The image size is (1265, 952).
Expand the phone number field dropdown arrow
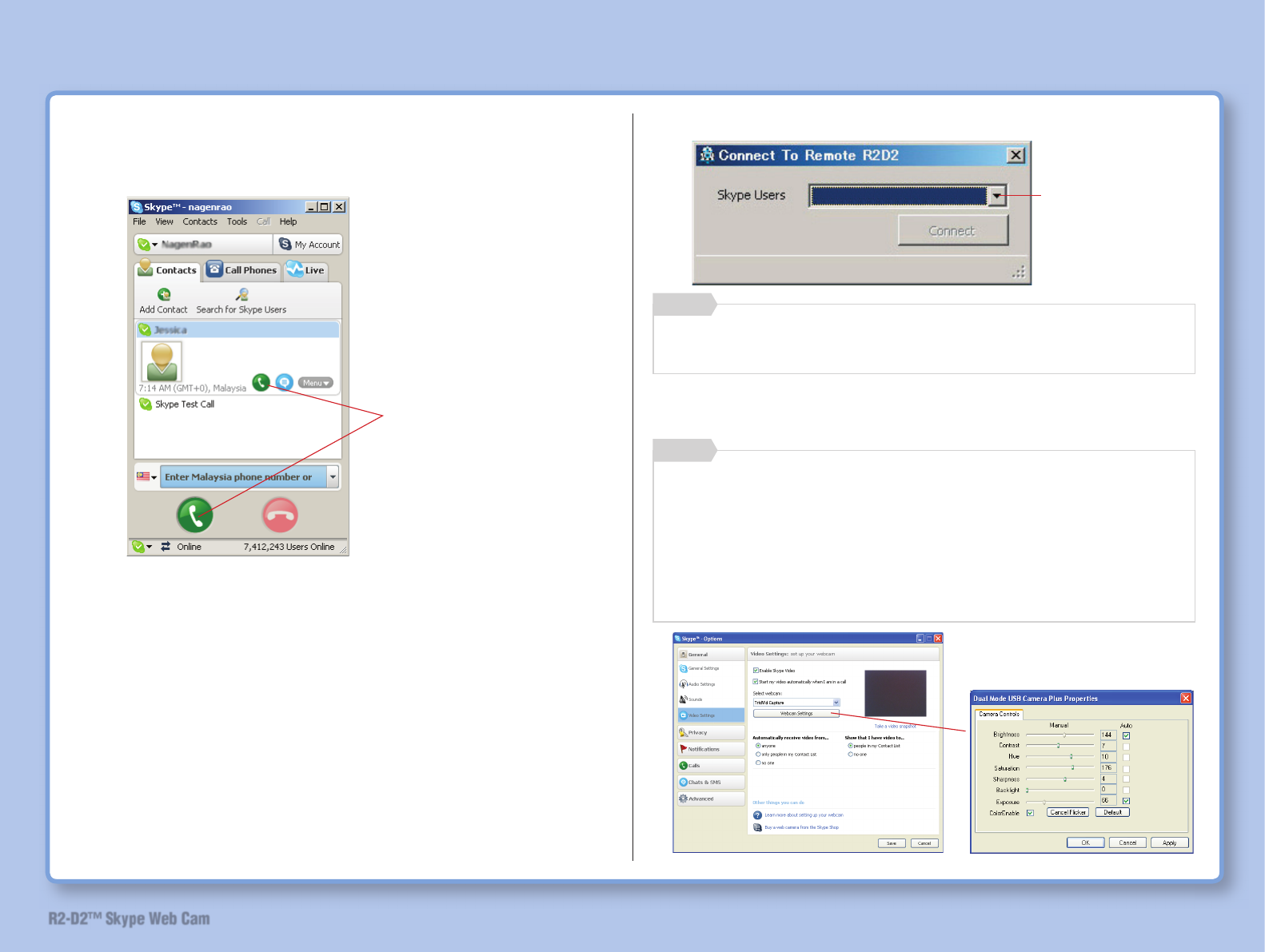click(333, 477)
